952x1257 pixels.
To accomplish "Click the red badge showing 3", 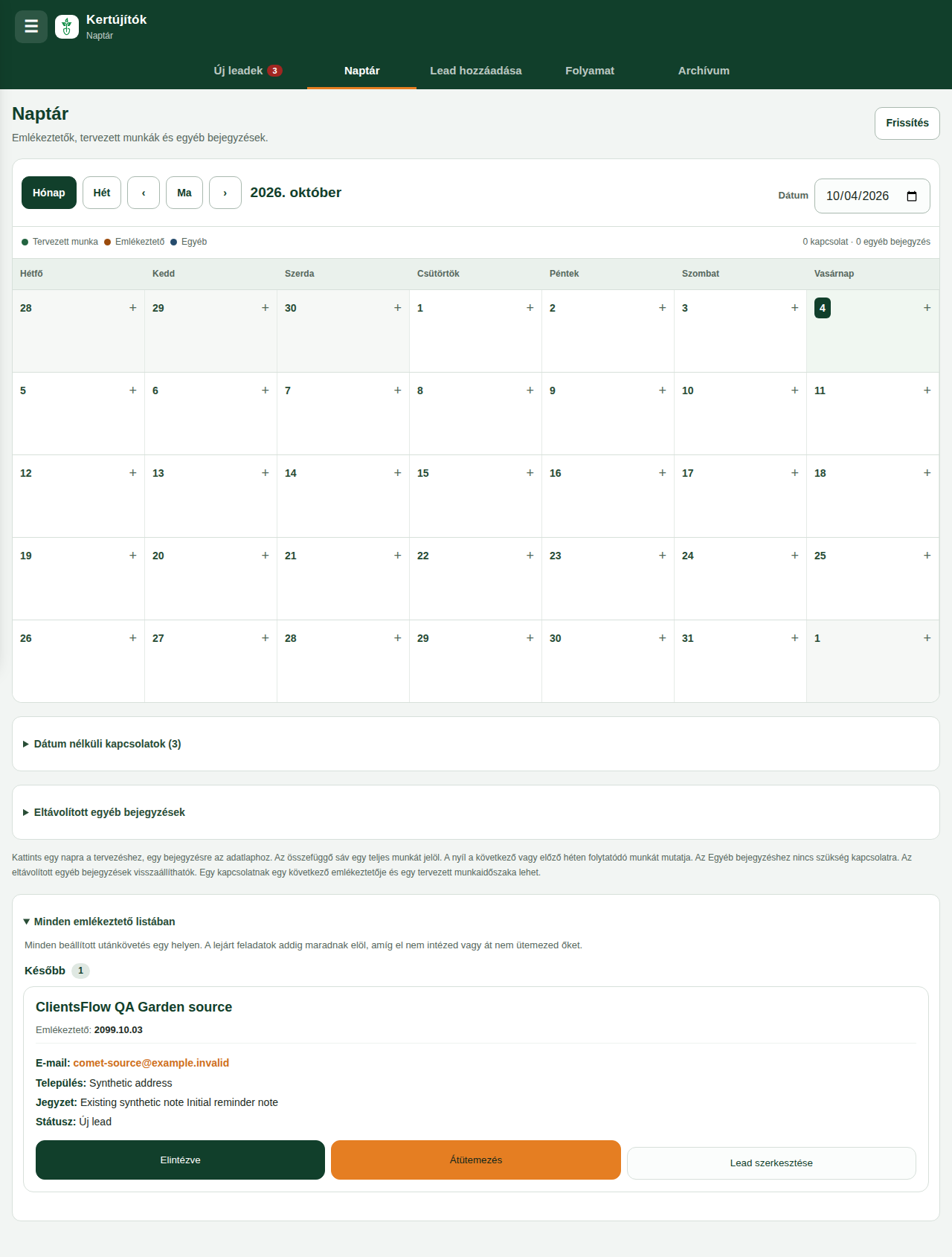I will pyautogui.click(x=274, y=71).
